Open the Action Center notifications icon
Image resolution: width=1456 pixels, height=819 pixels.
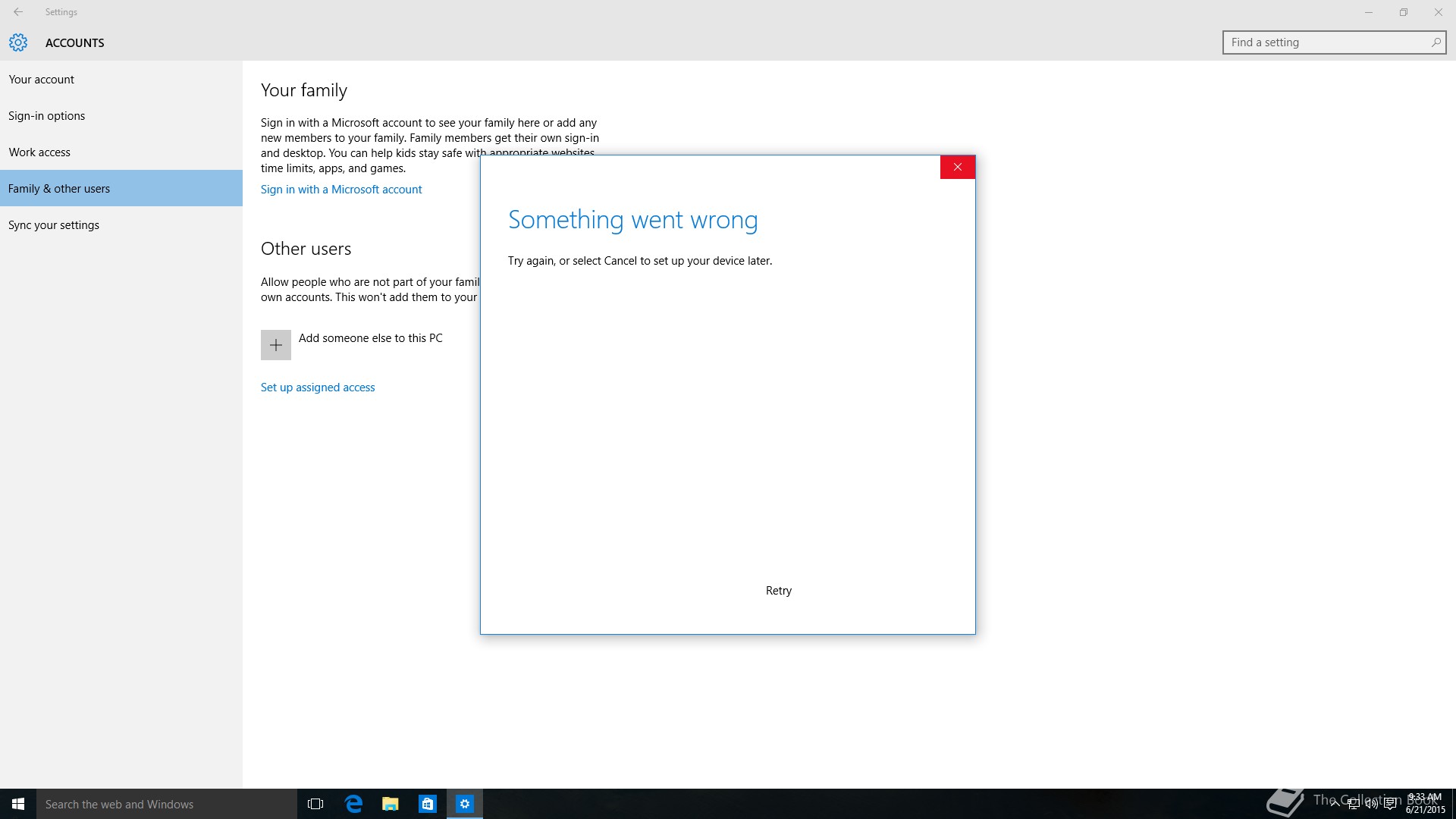coord(1390,805)
